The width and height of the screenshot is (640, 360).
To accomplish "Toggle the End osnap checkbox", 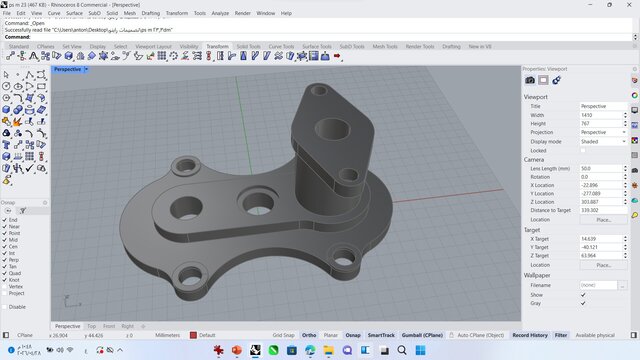I will (4, 220).
